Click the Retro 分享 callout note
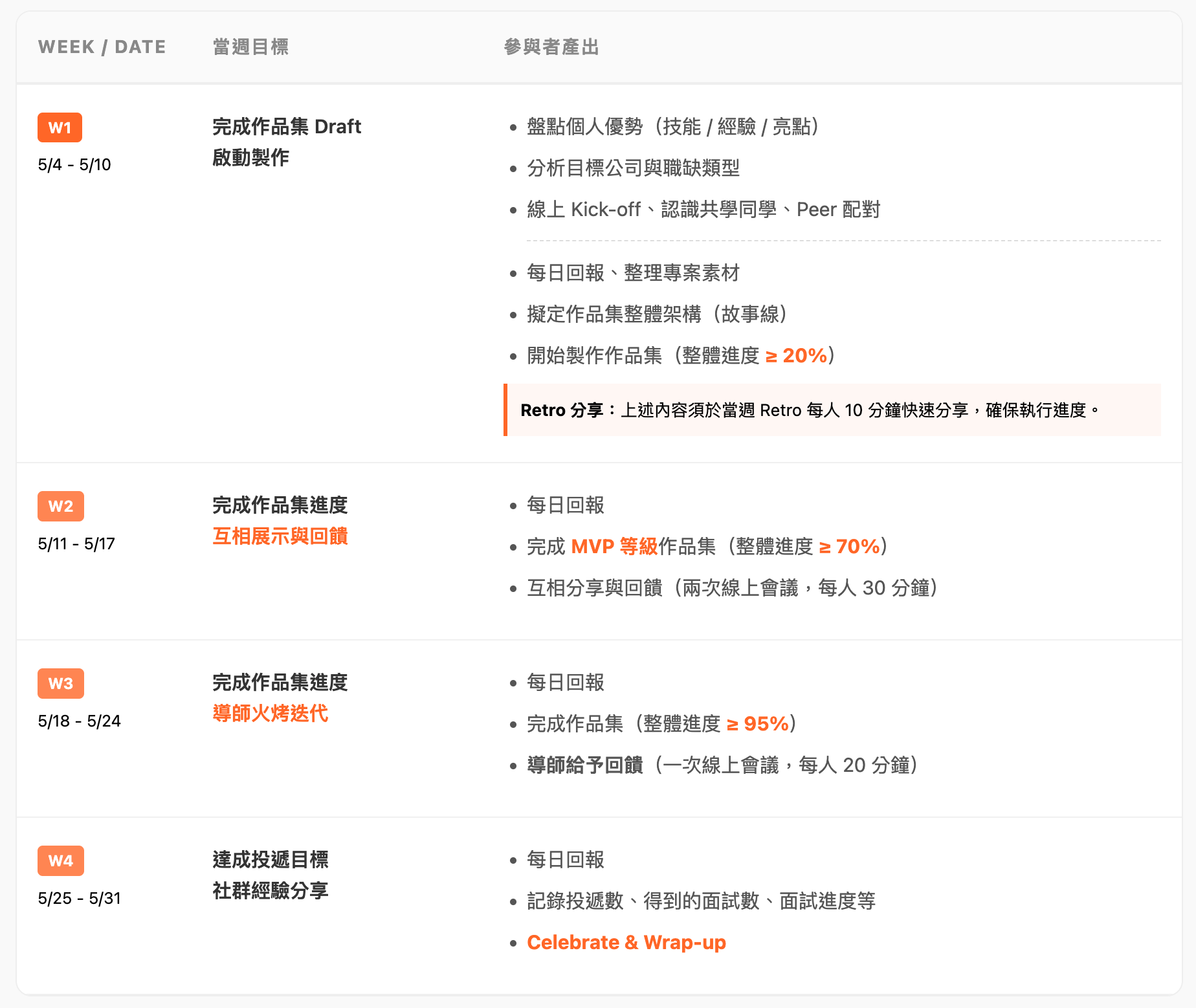The width and height of the screenshot is (1196, 1008). (832, 410)
